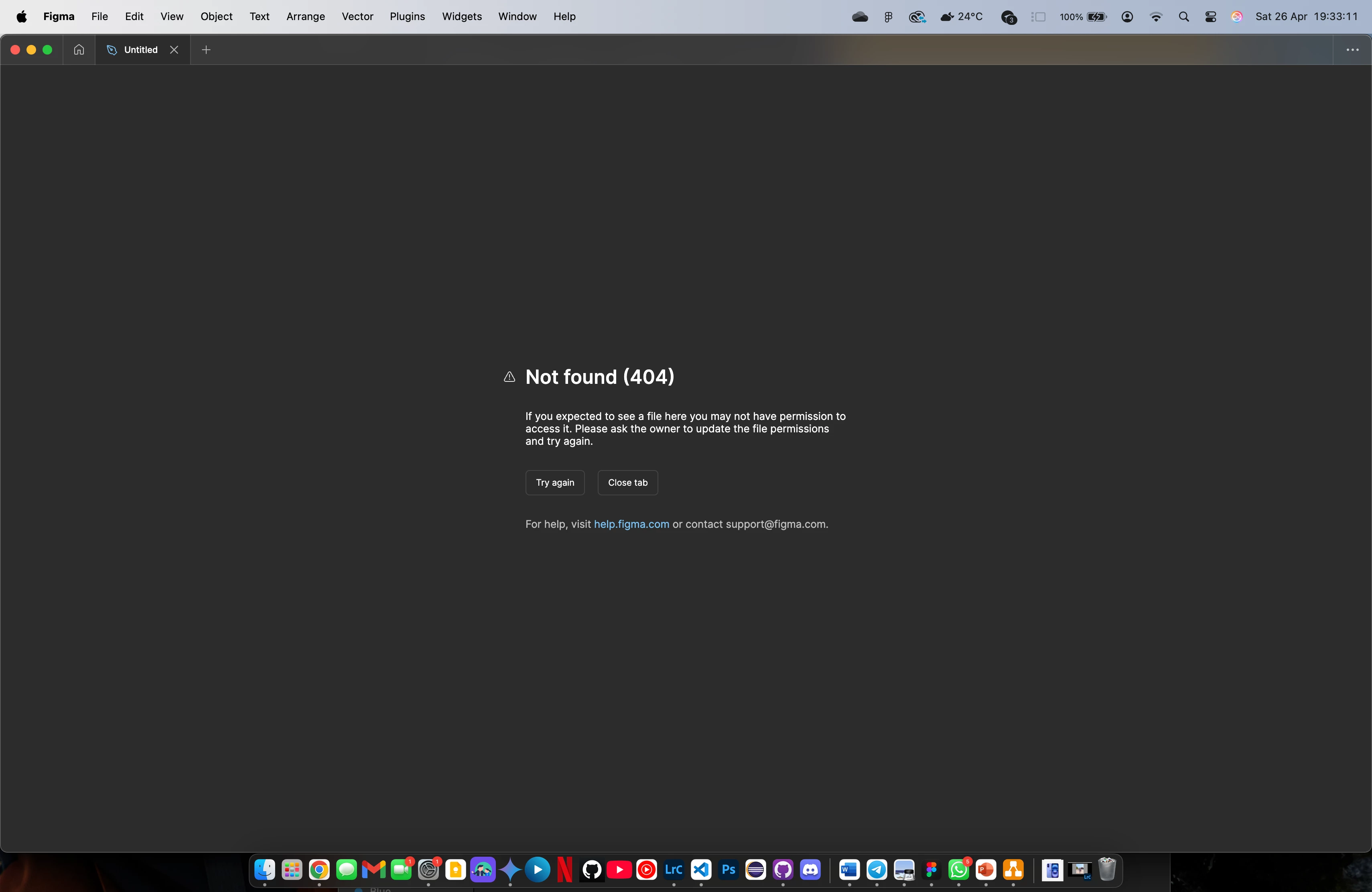Open the View menu
This screenshot has width=1372, height=892.
click(172, 17)
